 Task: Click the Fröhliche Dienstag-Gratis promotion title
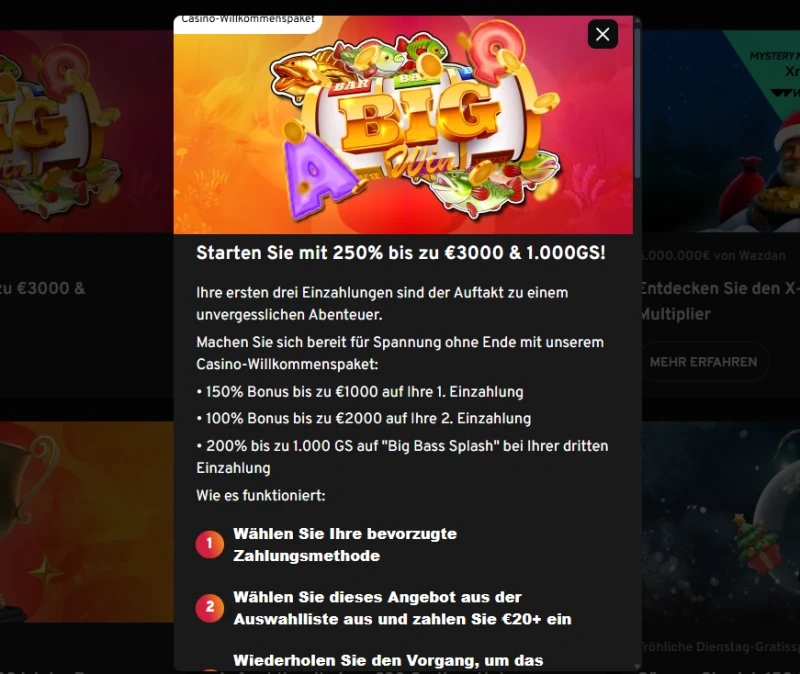(x=720, y=646)
